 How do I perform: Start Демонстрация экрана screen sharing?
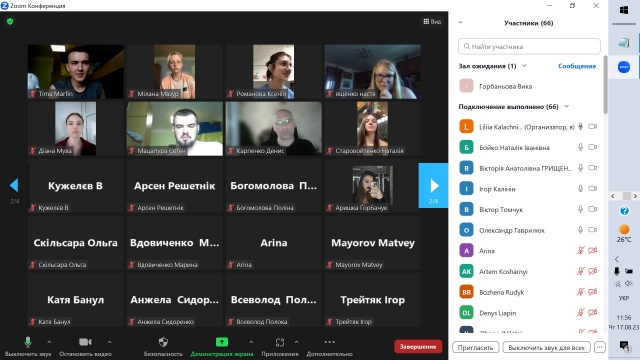pyautogui.click(x=222, y=347)
